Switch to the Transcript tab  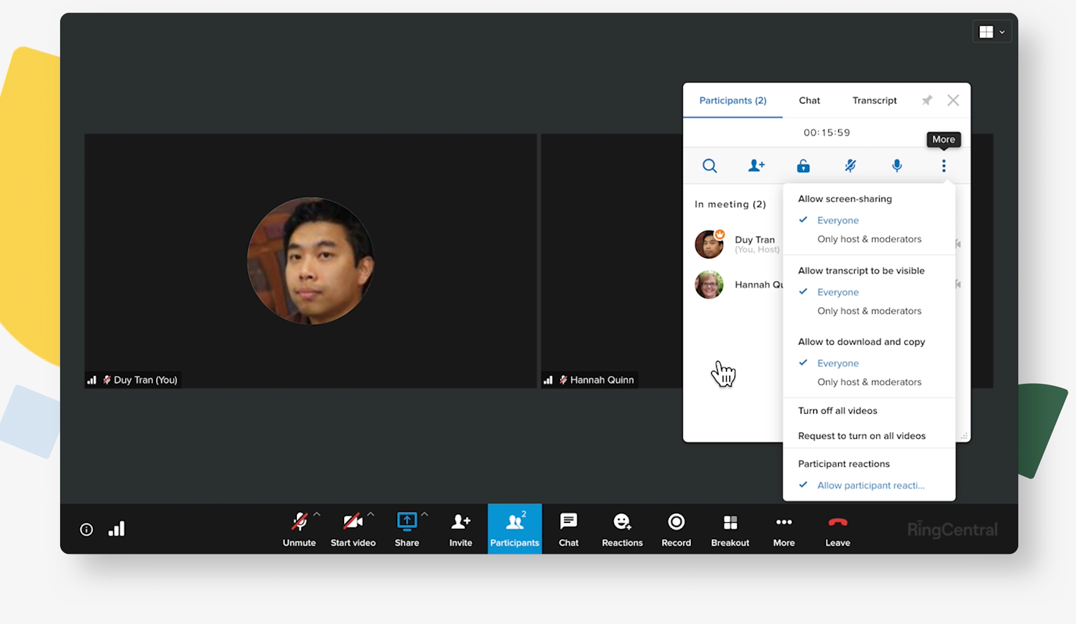click(874, 100)
